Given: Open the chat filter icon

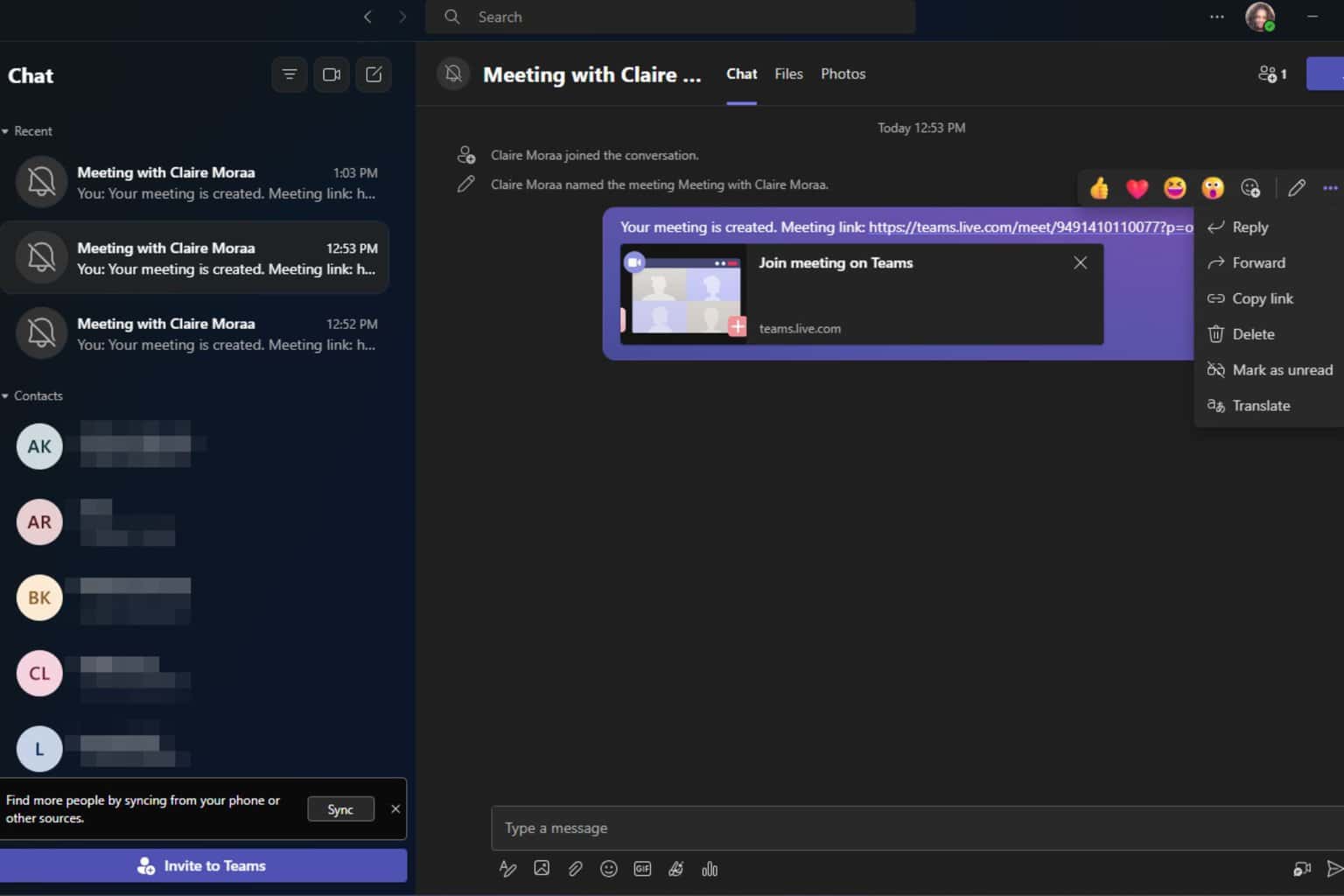Looking at the screenshot, I should (x=290, y=74).
